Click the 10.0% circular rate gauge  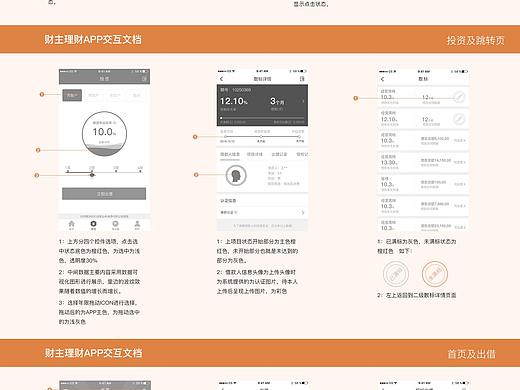coord(104,134)
